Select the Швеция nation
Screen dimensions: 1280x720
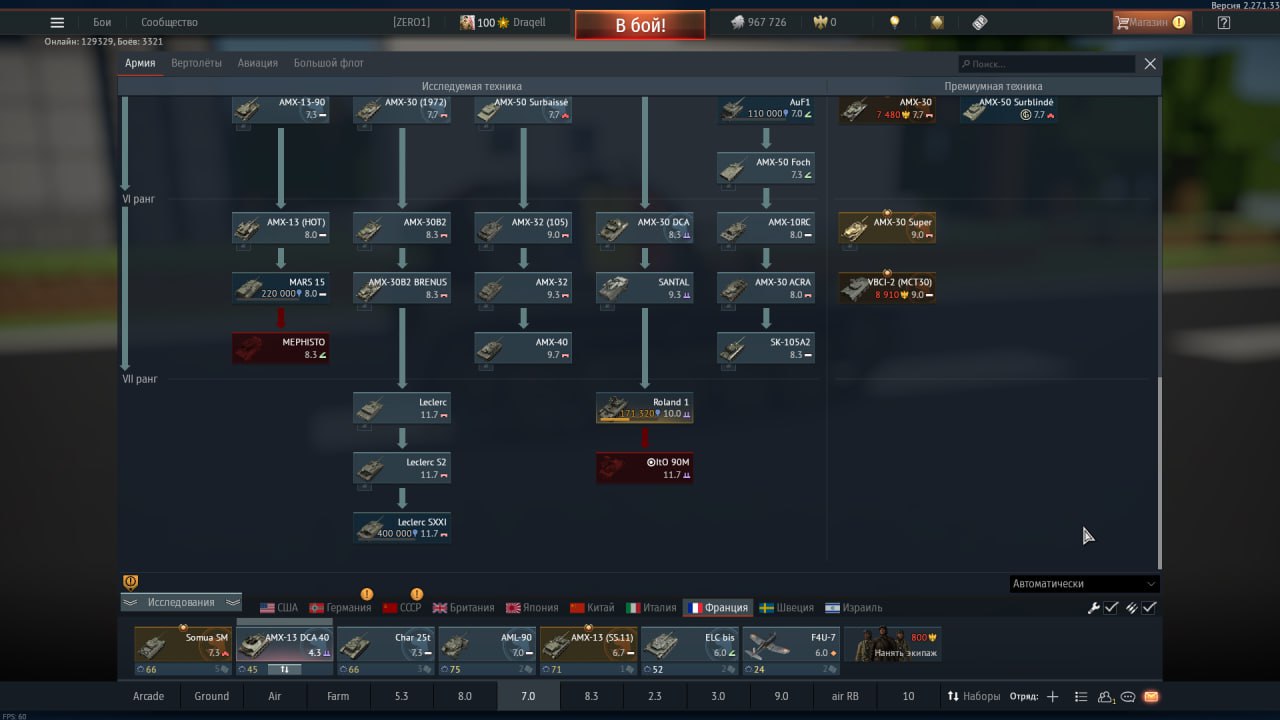click(786, 608)
